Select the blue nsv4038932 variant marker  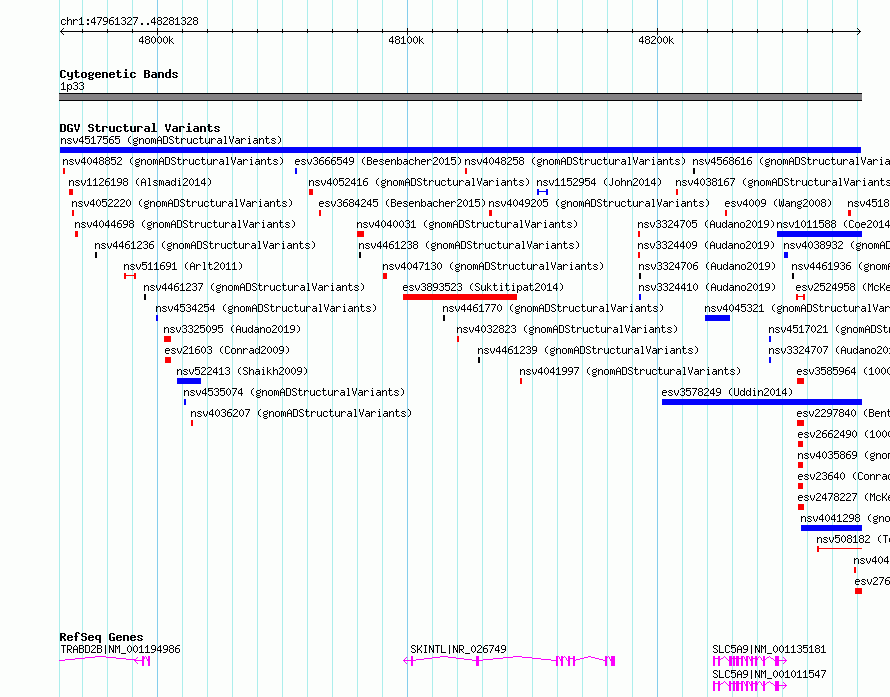coord(786,255)
